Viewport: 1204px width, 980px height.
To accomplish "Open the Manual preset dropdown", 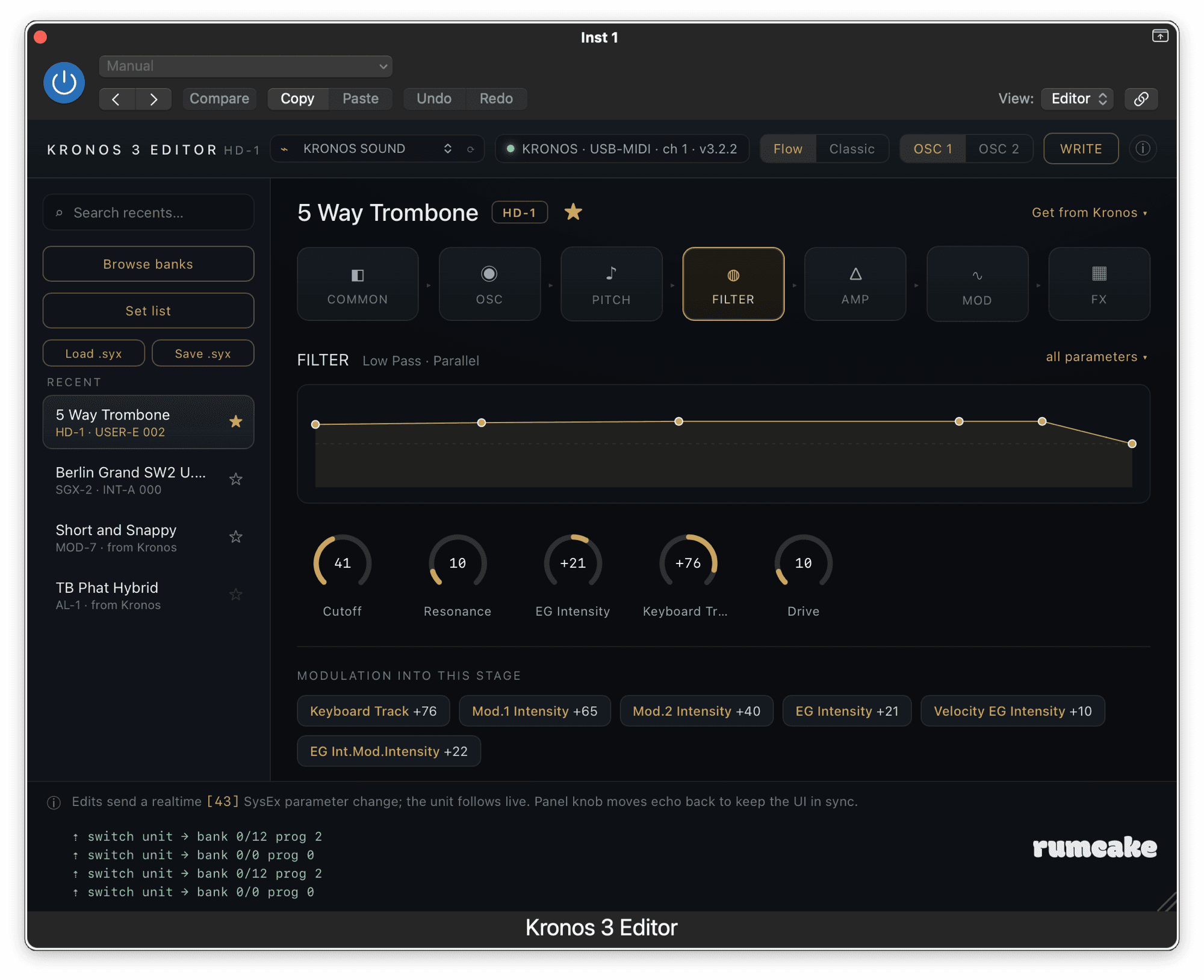I will tap(246, 66).
